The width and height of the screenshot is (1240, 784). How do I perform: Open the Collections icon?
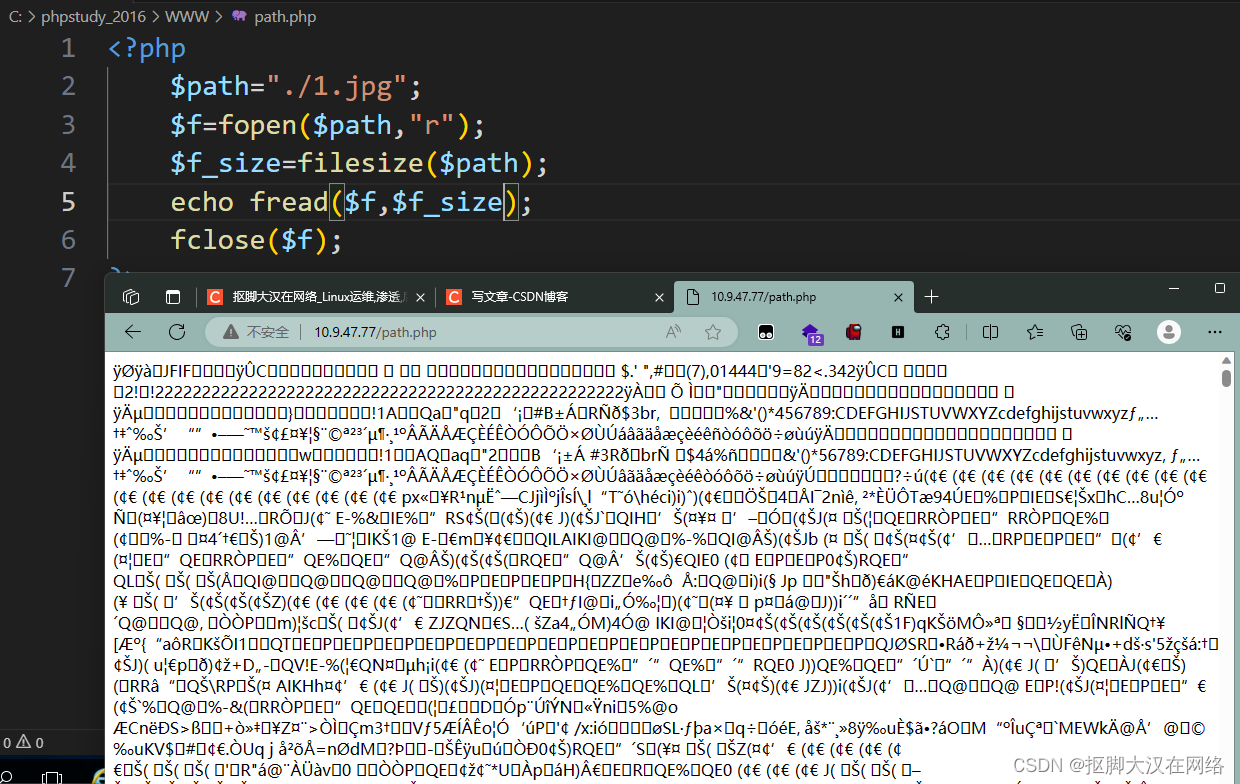(x=1078, y=332)
